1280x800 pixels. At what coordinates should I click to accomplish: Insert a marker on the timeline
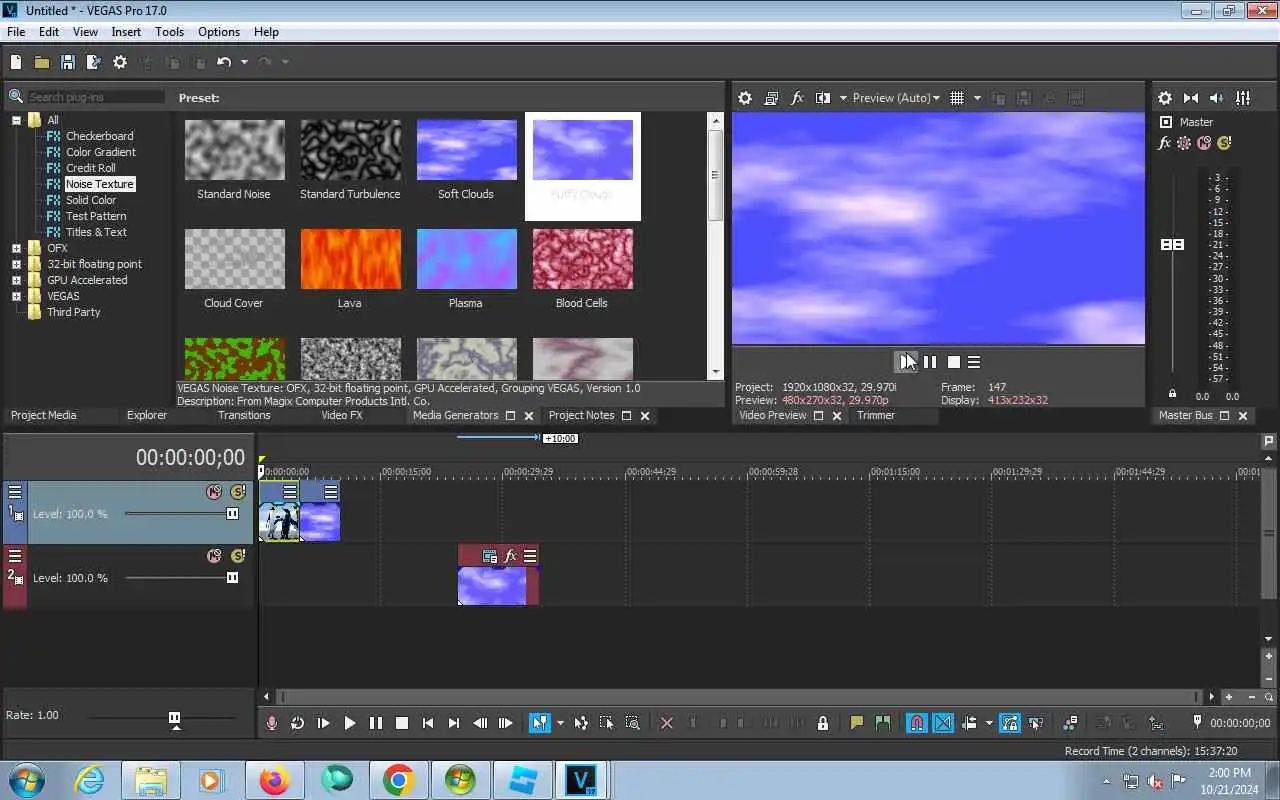coord(857,723)
